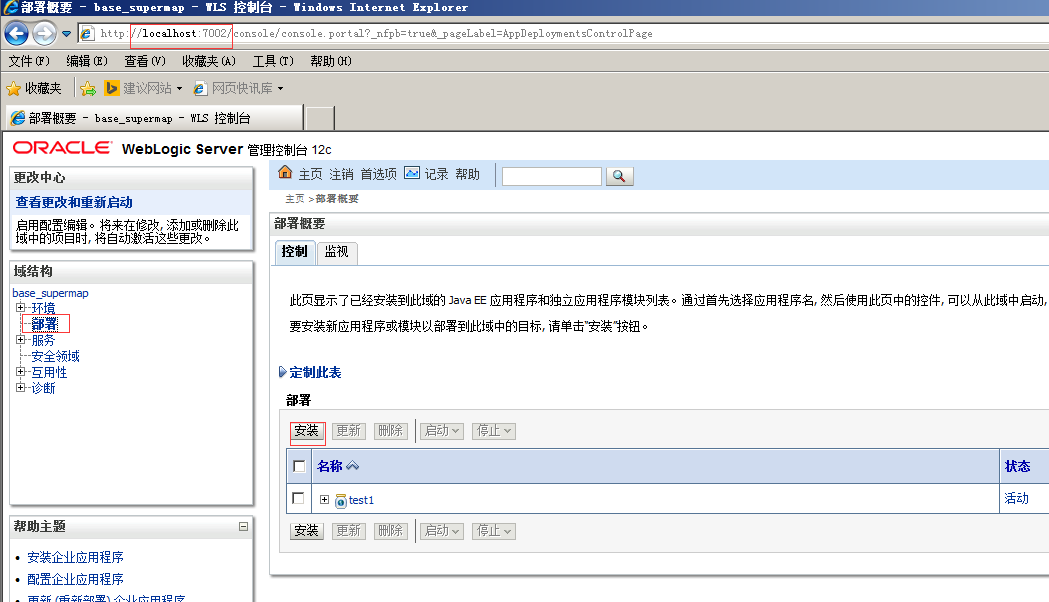Open the bottom 启动 dropdown
Image resolution: width=1049 pixels, height=602 pixels.
click(x=442, y=531)
